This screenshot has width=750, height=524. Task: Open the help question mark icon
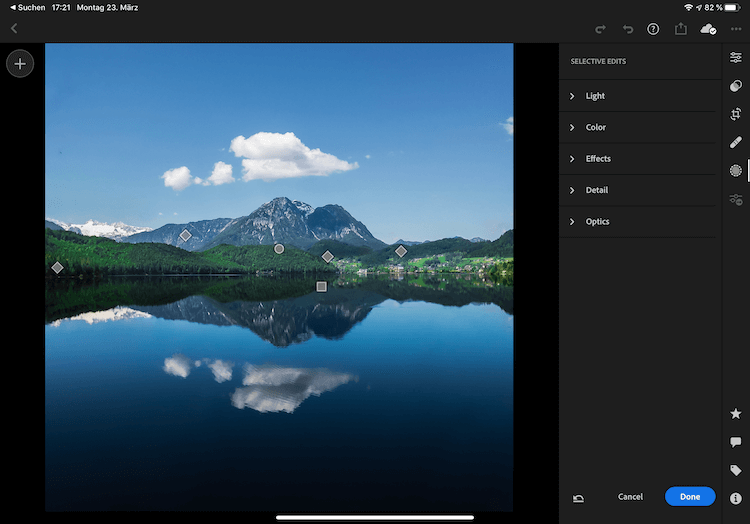[653, 29]
